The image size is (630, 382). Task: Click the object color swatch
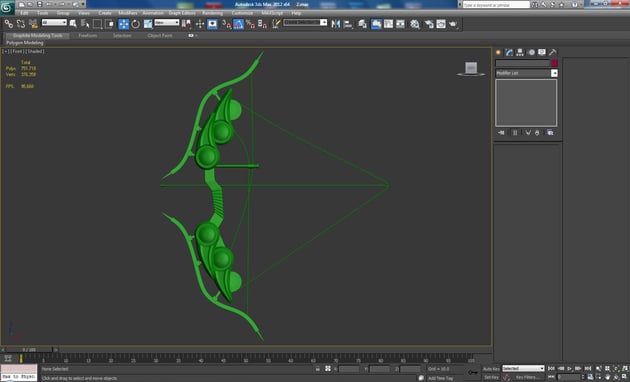(x=554, y=63)
